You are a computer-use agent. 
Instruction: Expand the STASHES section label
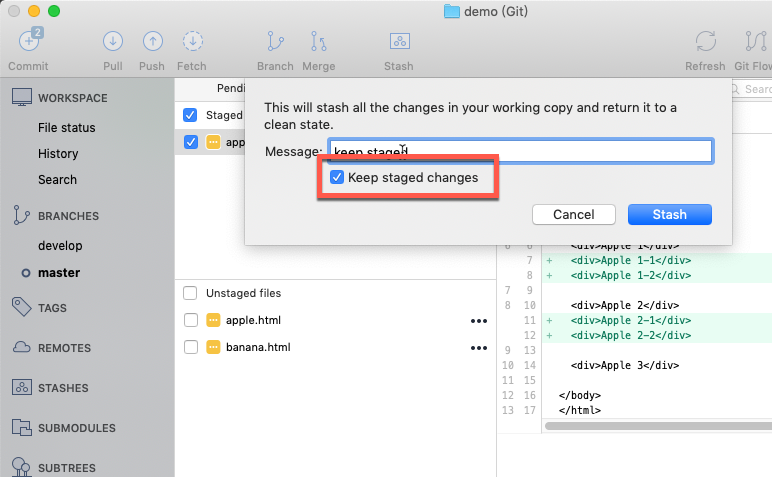click(x=63, y=388)
